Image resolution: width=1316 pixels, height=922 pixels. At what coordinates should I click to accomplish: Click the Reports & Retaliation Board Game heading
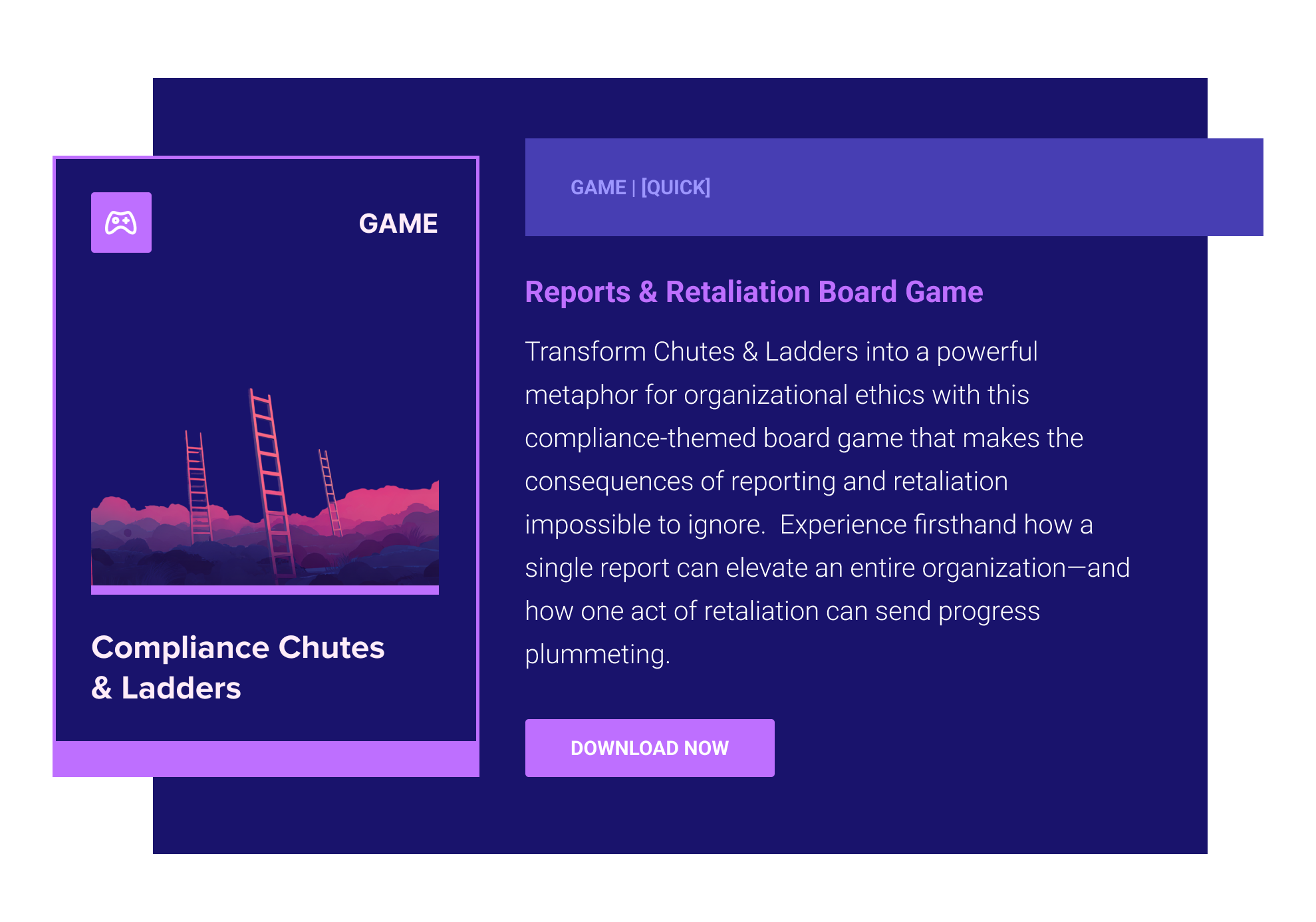pyautogui.click(x=753, y=292)
